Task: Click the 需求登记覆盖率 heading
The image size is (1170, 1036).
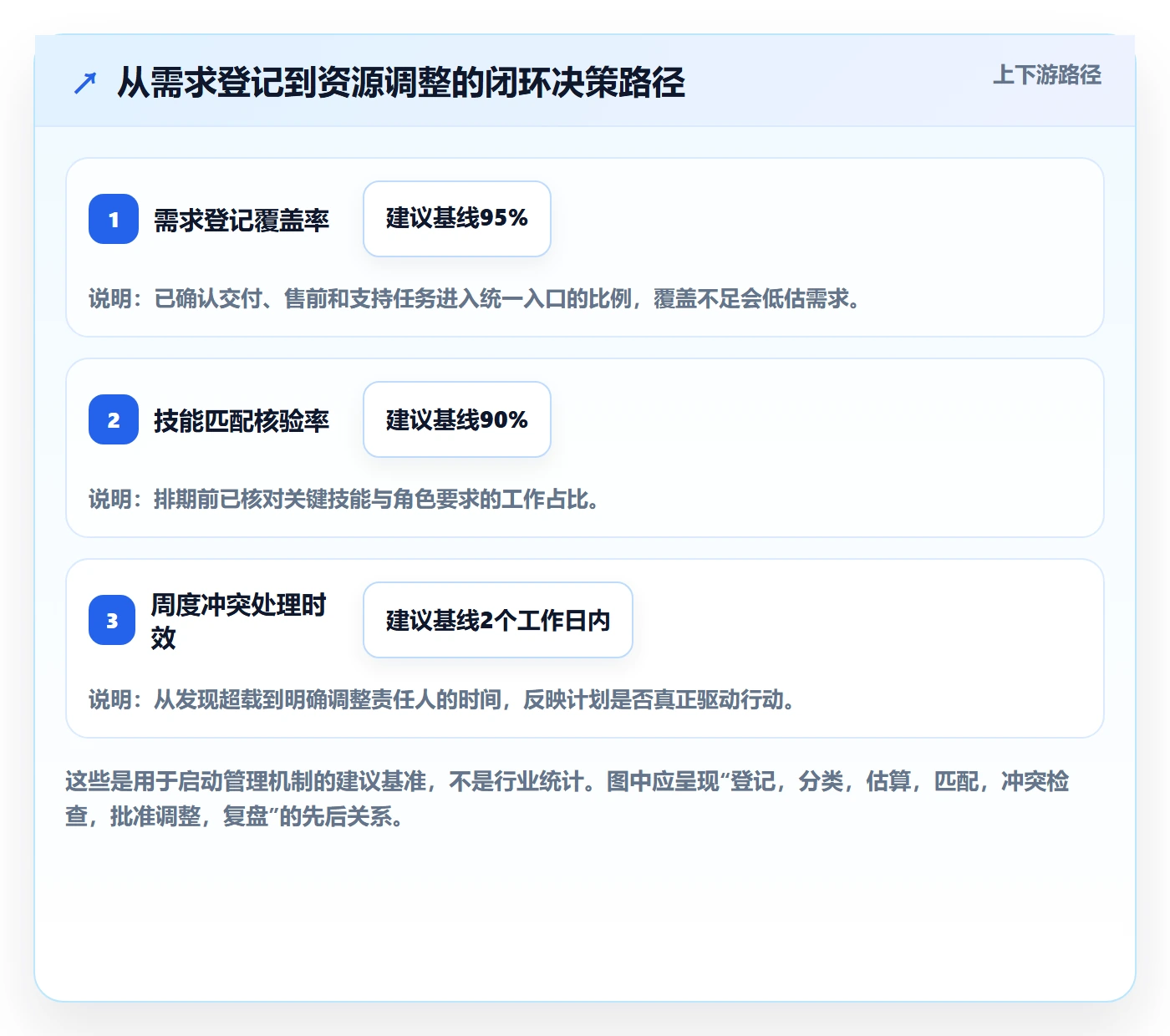Action: pos(242,220)
